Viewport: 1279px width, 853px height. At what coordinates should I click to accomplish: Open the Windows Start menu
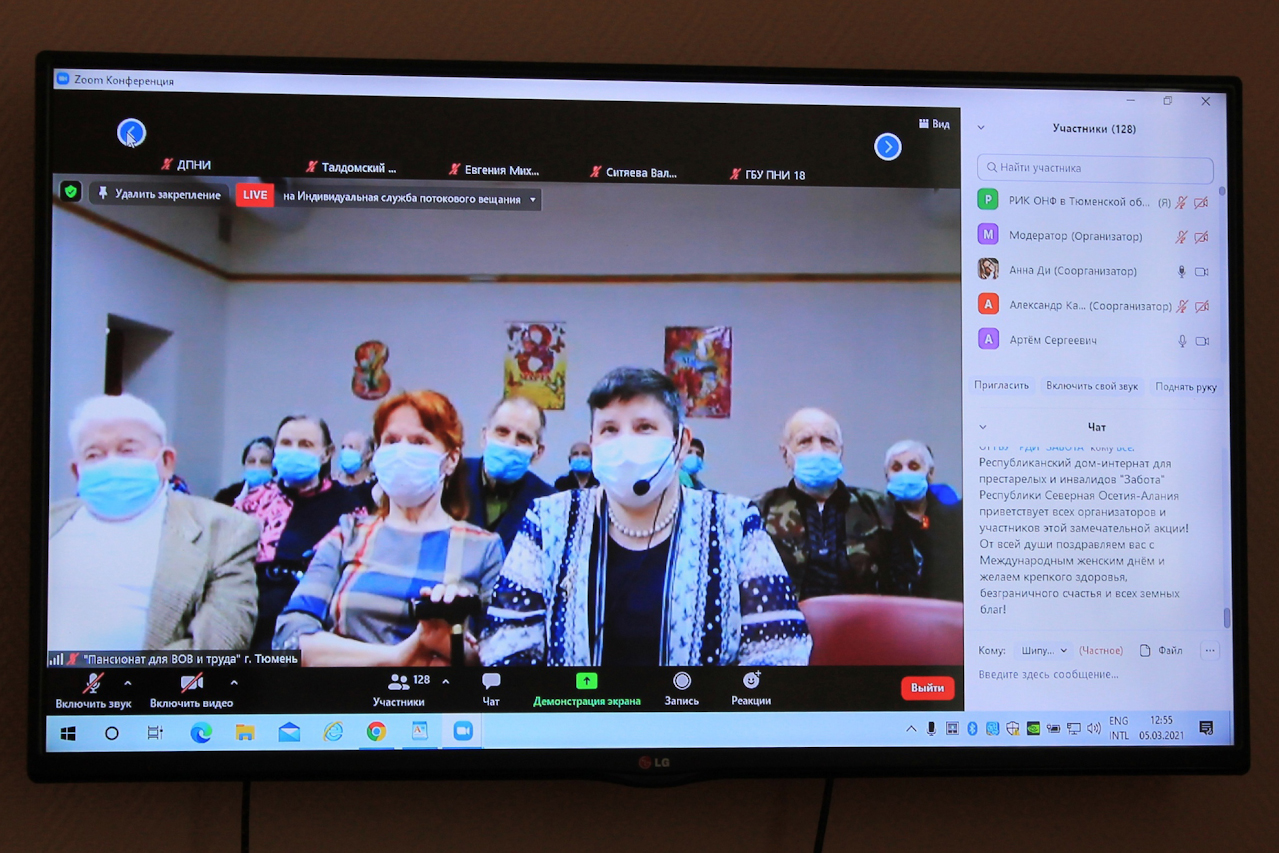[x=68, y=733]
